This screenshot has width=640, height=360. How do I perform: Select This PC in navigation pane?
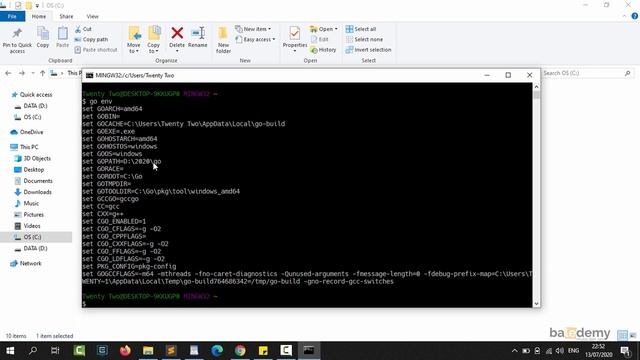click(24, 147)
